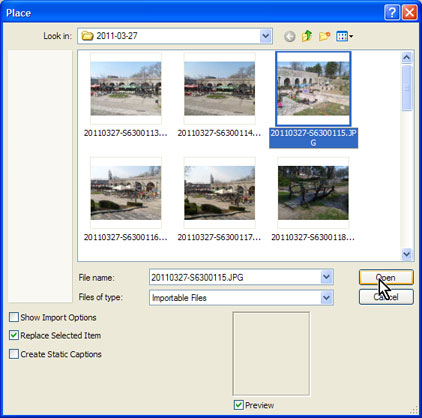422x418 pixels.
Task: Expand the Look in folder dropdown
Action: [265, 36]
